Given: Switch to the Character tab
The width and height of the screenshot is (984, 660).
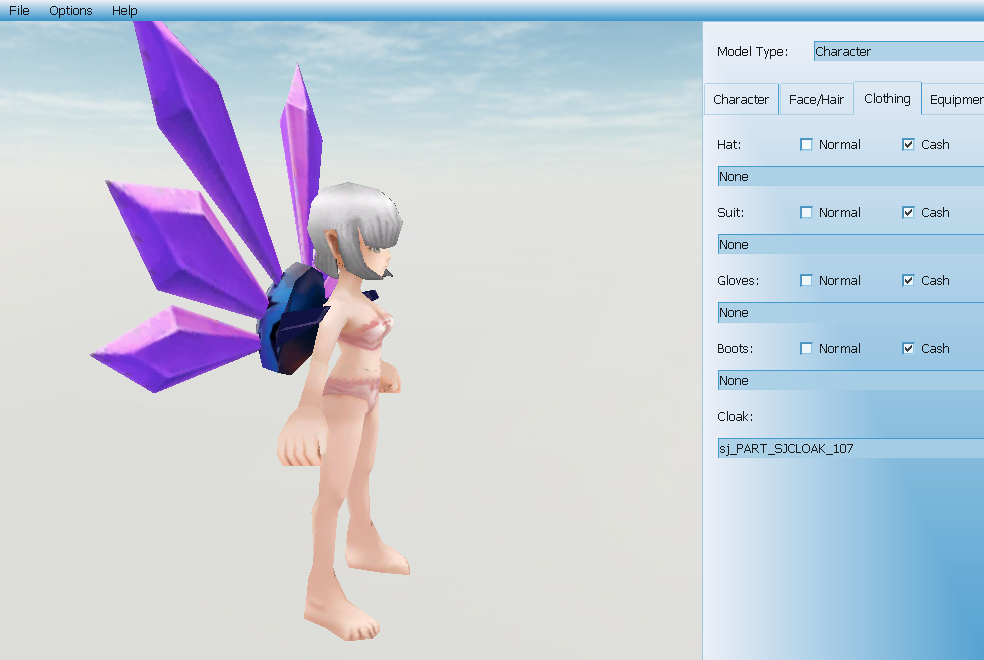Looking at the screenshot, I should [741, 100].
